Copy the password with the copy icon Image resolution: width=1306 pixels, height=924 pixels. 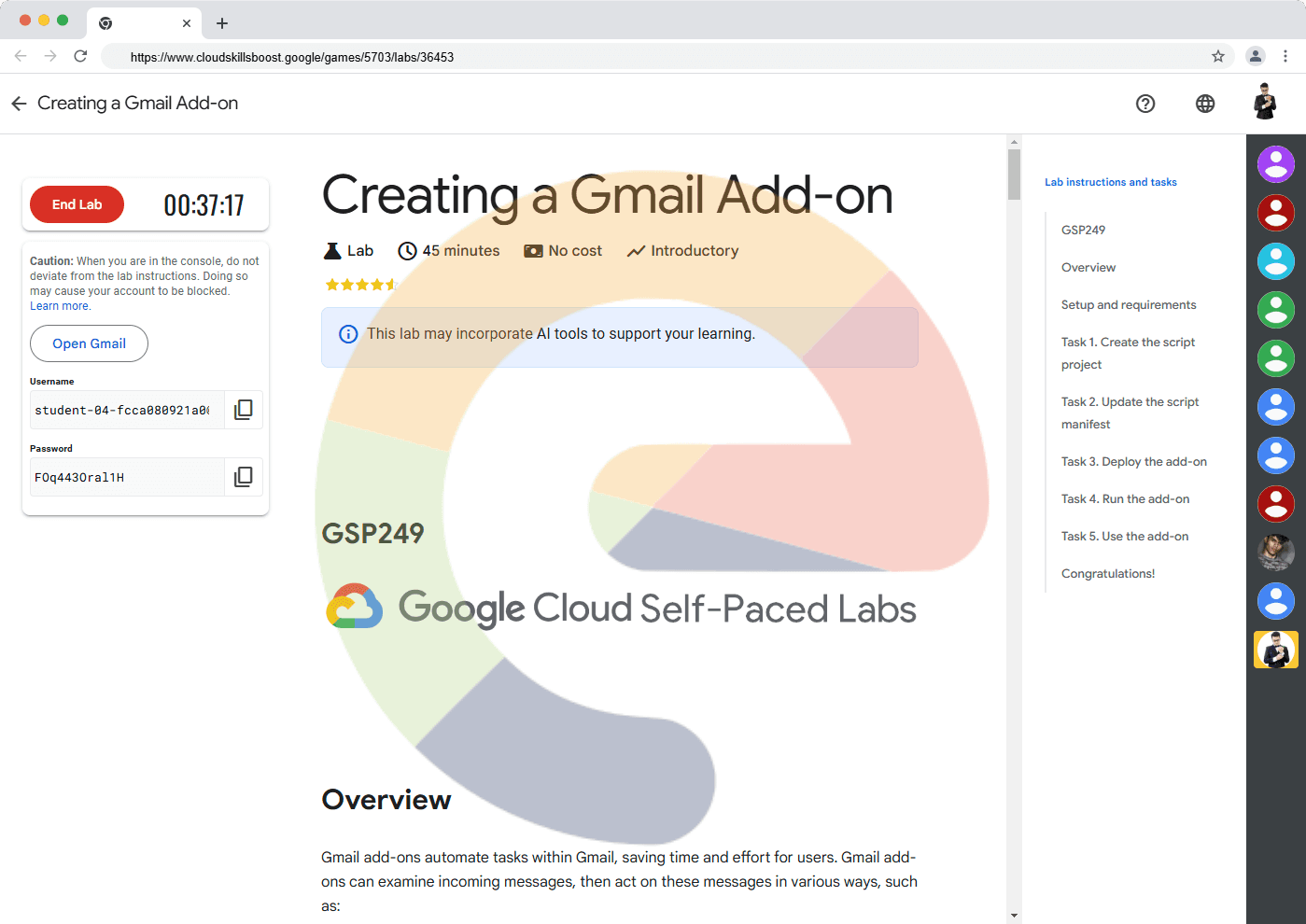coord(244,477)
